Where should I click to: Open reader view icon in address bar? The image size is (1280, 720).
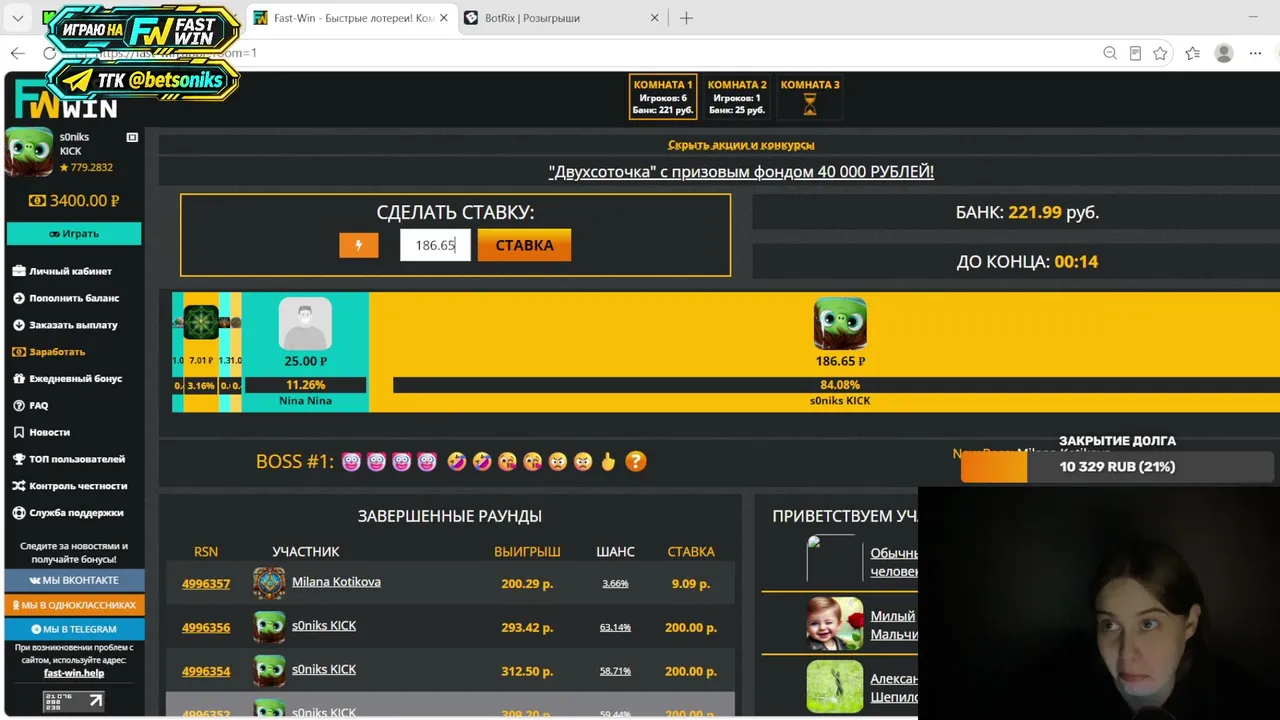click(x=1135, y=53)
